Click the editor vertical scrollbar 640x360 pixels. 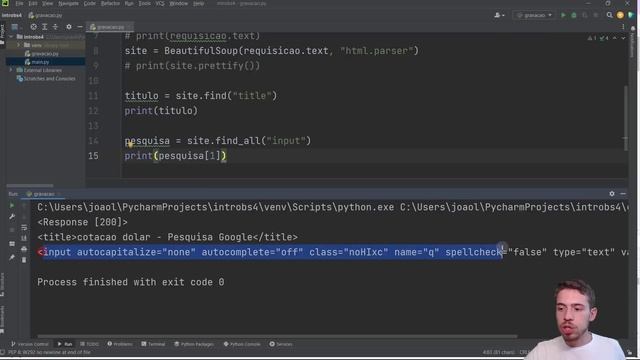[625, 118]
